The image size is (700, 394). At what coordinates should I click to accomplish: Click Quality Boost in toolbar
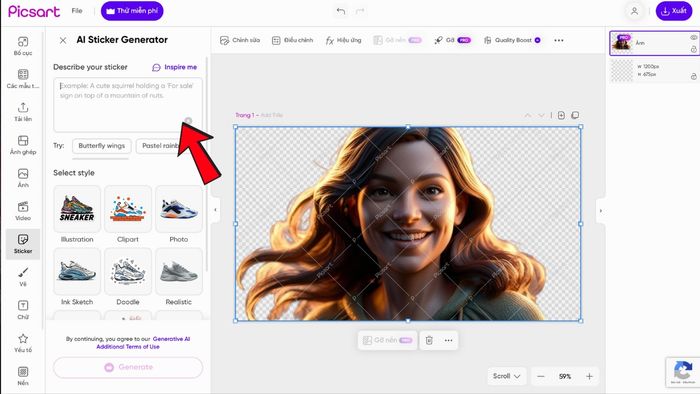pyautogui.click(x=512, y=40)
